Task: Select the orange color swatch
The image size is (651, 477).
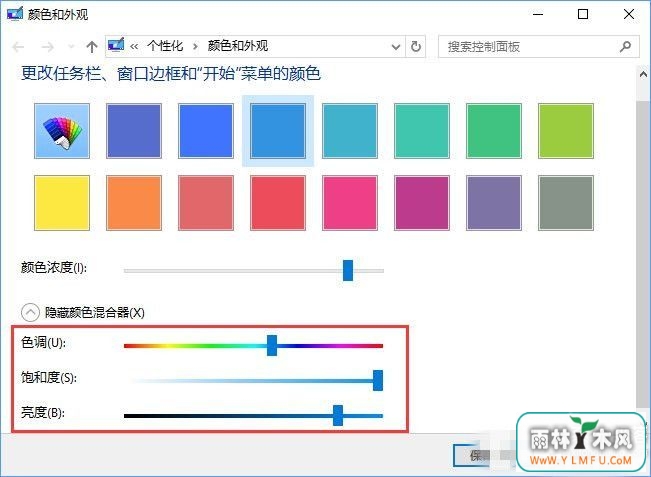Action: point(134,203)
